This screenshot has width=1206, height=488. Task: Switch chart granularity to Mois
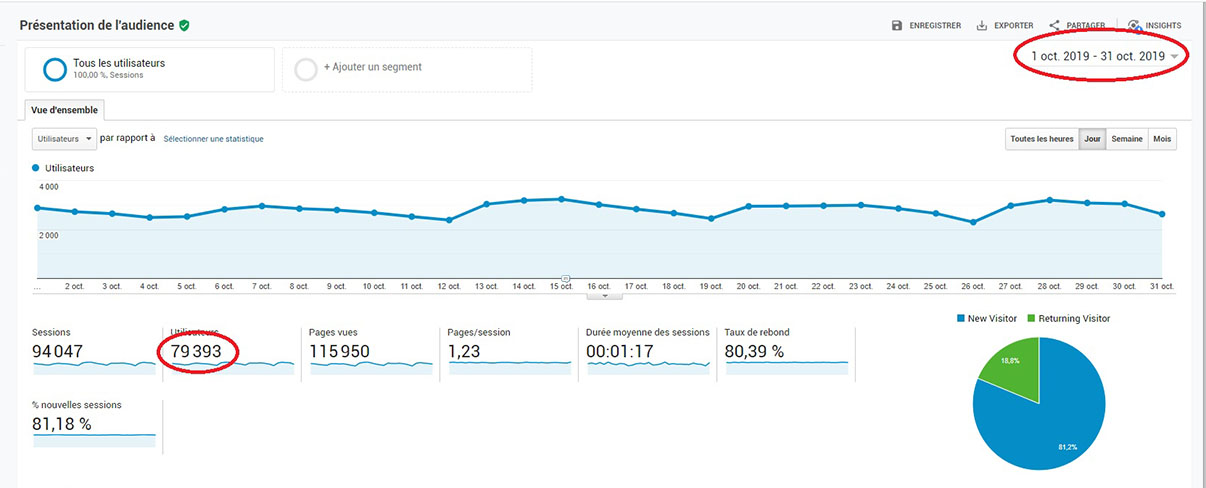[x=1161, y=139]
